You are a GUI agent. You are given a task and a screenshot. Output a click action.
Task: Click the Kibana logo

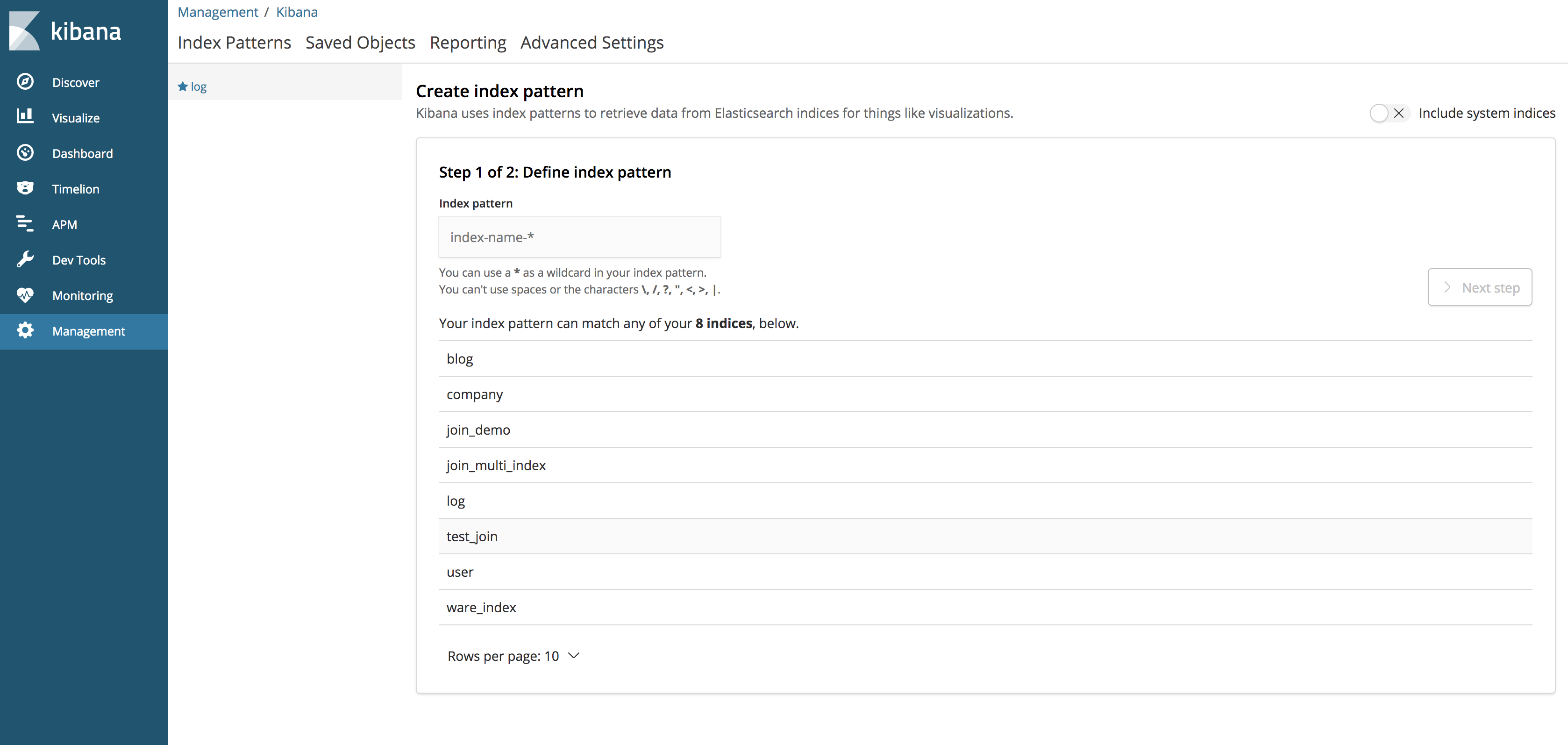coord(65,31)
